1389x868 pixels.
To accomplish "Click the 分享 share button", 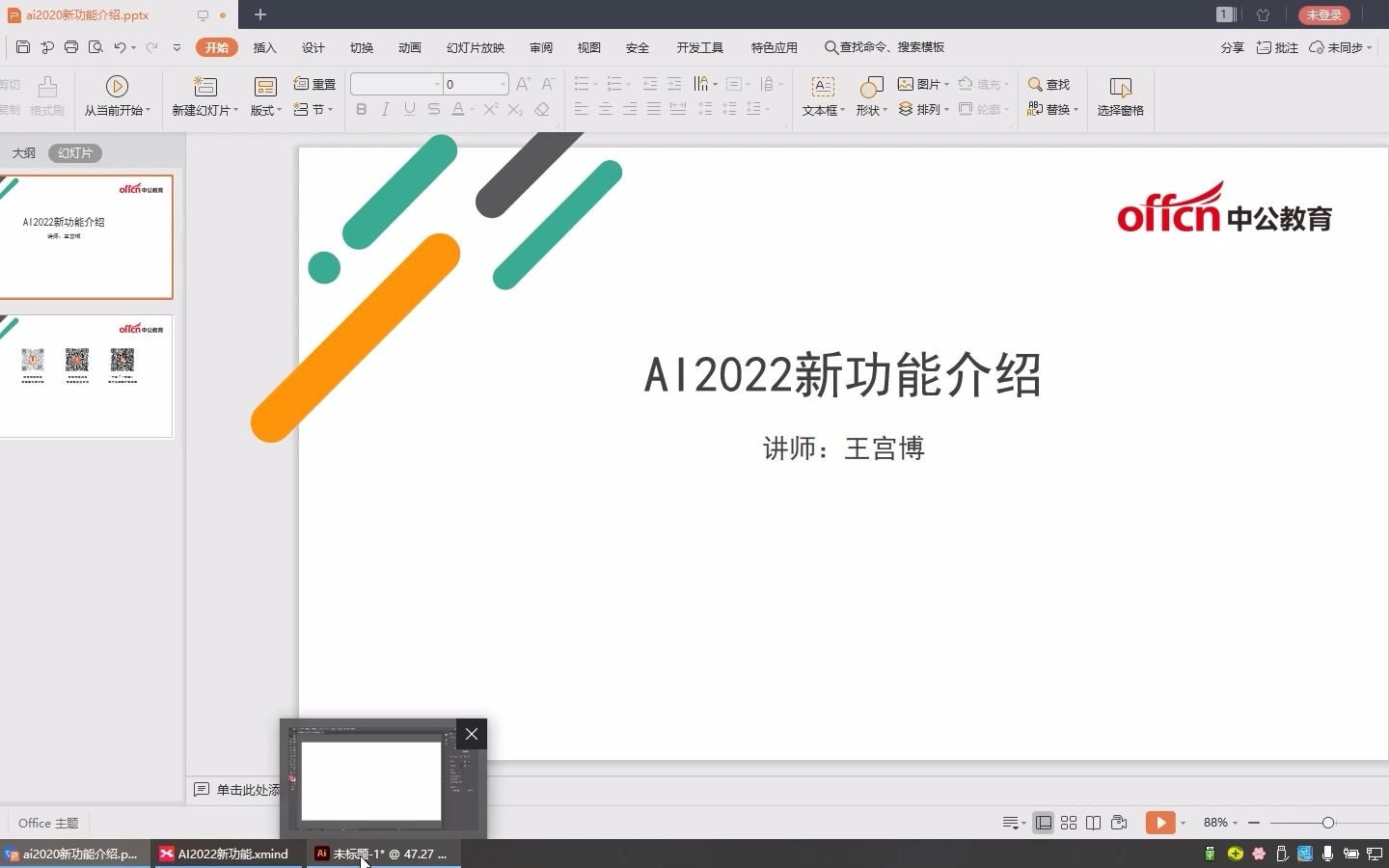I will pos(1232,47).
